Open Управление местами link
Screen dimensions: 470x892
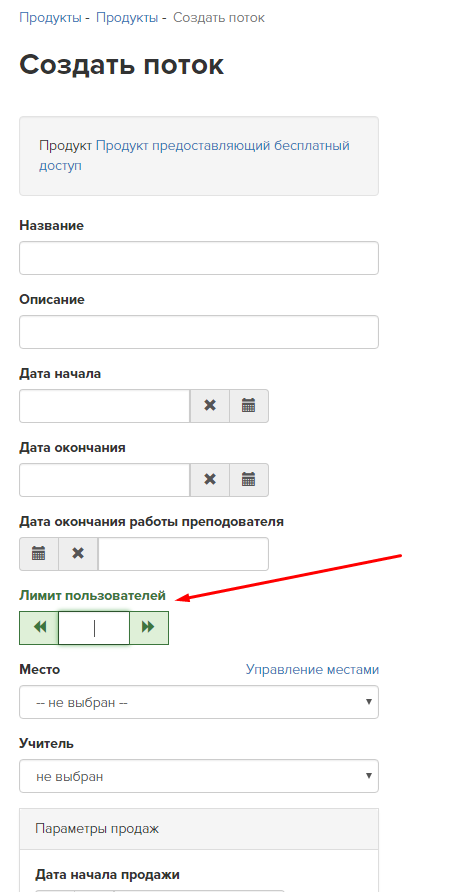pyautogui.click(x=312, y=670)
